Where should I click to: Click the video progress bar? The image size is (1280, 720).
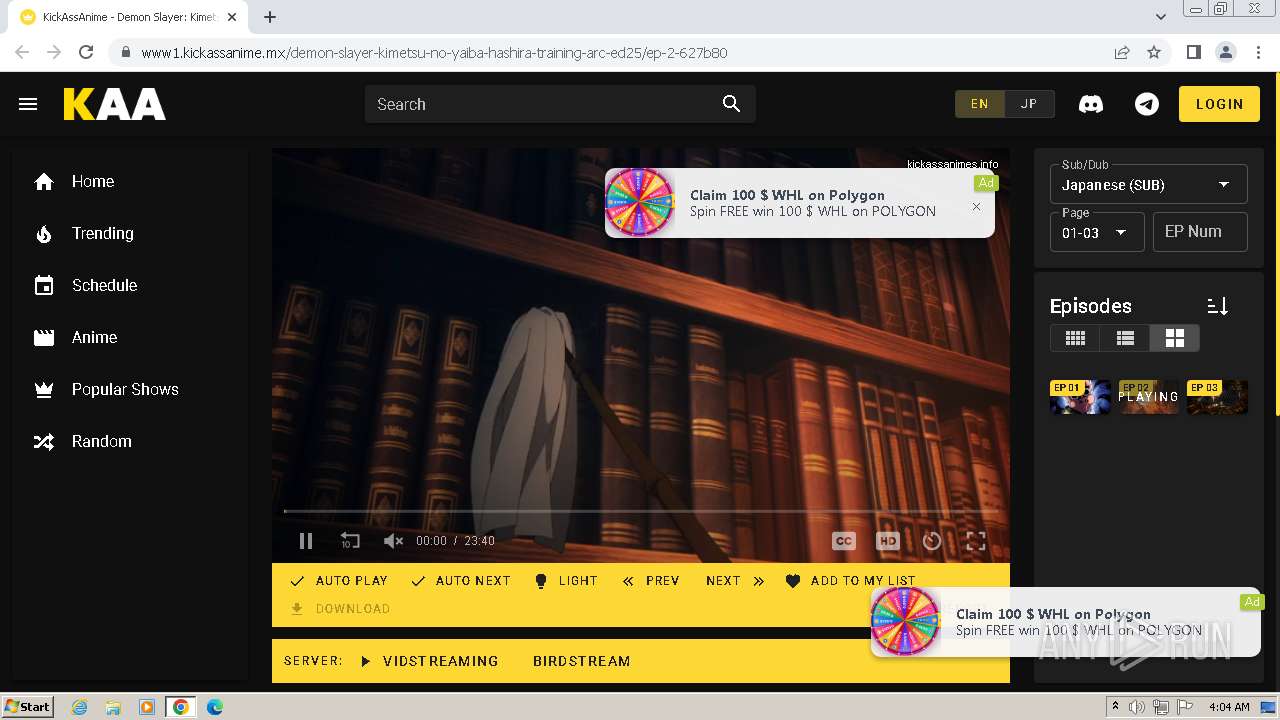pos(641,511)
